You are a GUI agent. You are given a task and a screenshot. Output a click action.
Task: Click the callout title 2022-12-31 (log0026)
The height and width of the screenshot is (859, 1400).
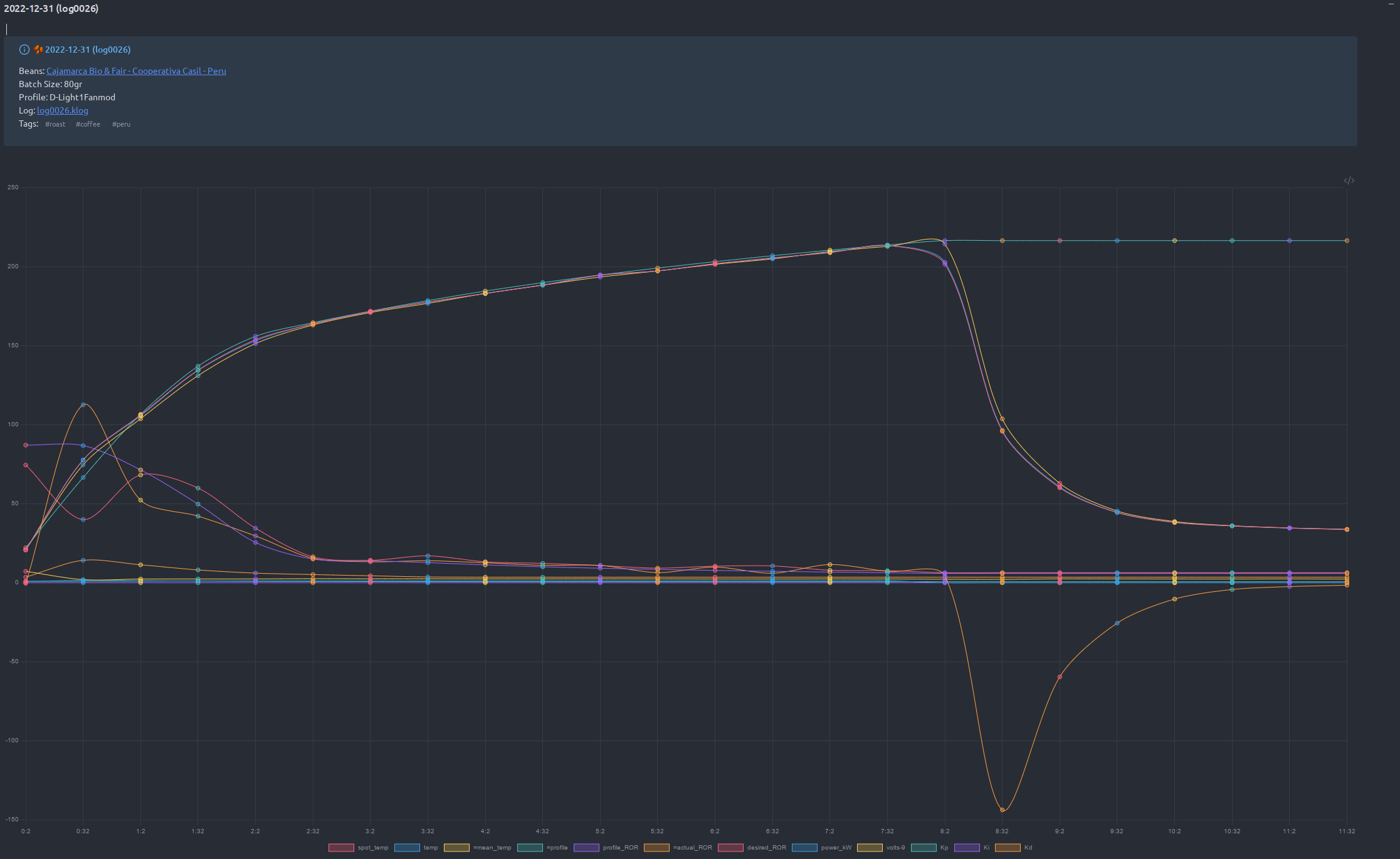point(88,50)
